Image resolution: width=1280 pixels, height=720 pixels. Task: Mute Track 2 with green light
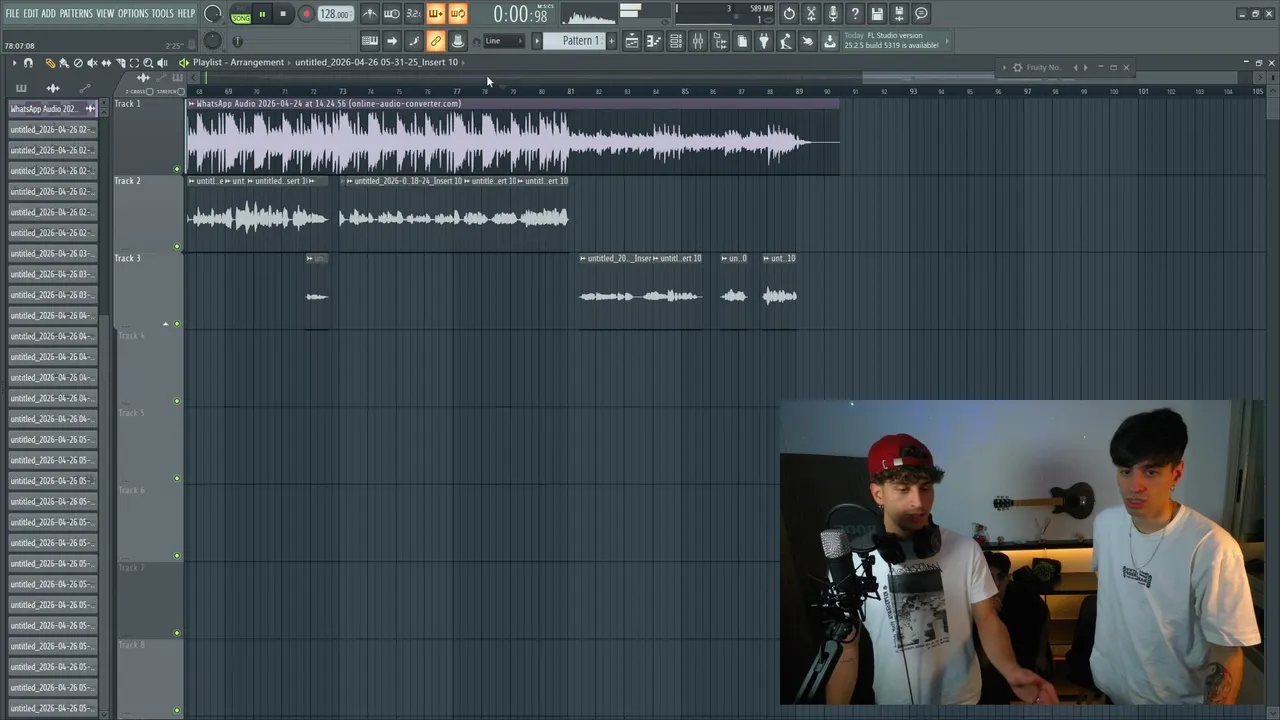point(177,246)
